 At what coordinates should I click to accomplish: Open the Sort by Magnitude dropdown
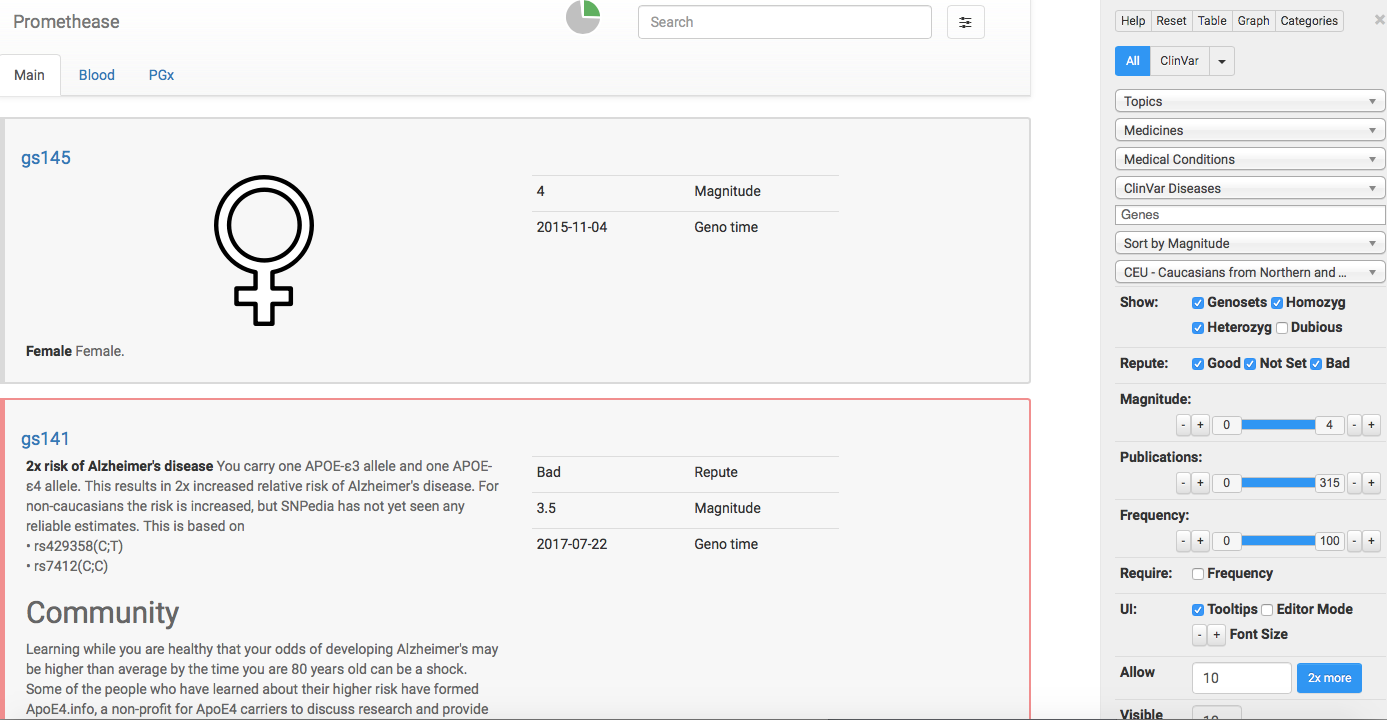[1250, 243]
